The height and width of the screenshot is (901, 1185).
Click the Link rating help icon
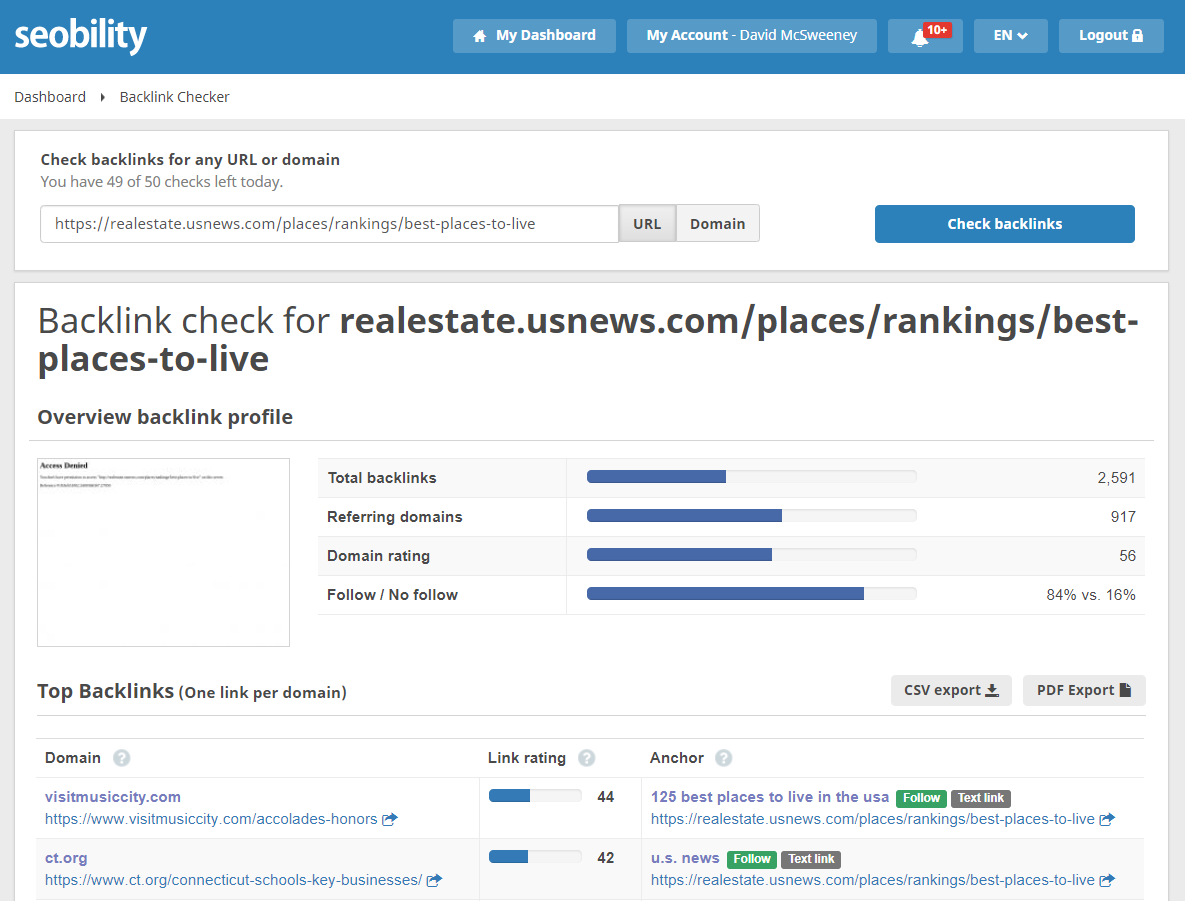point(587,758)
